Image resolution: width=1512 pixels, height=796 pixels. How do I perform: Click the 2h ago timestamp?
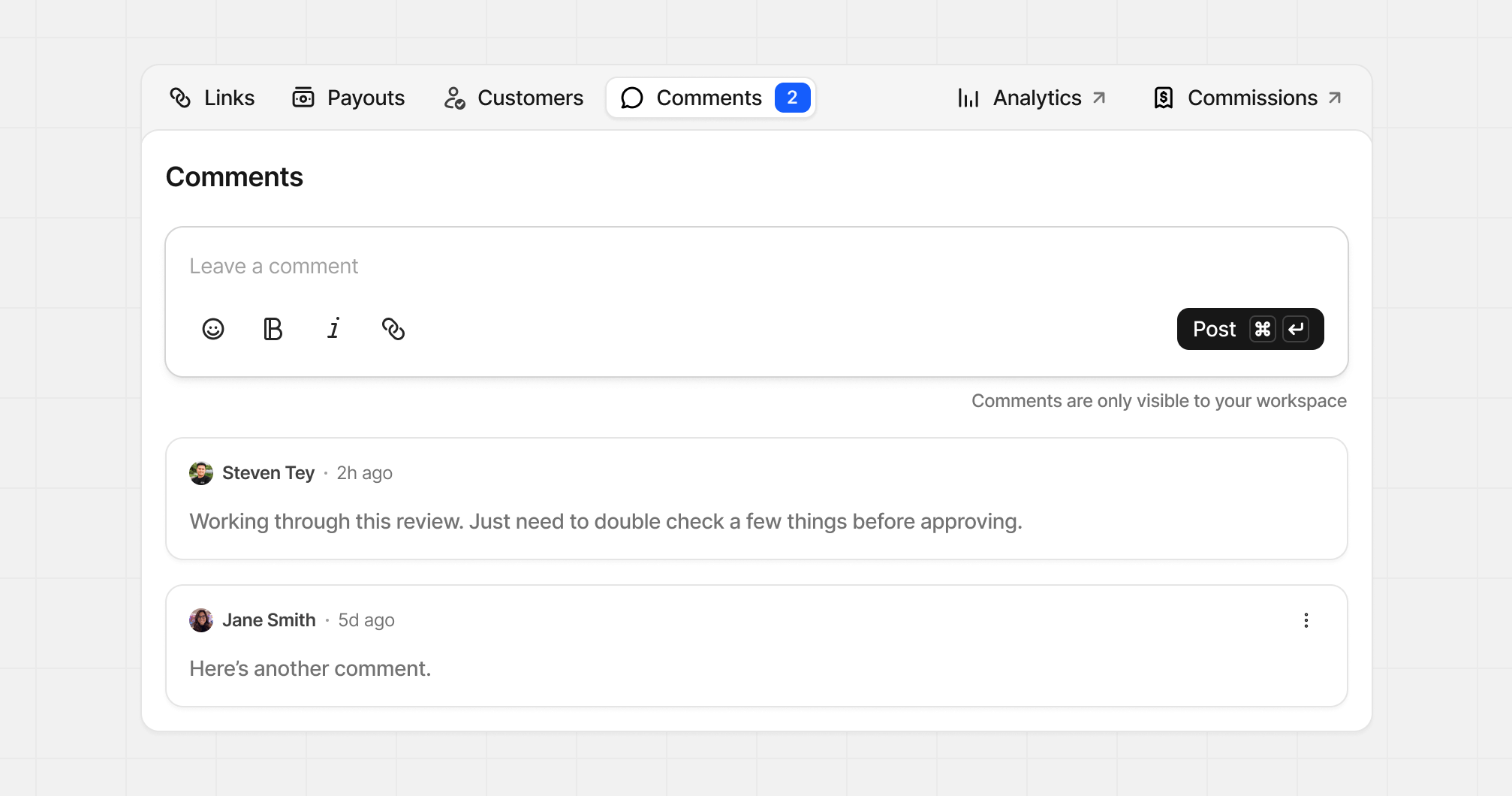(x=364, y=473)
